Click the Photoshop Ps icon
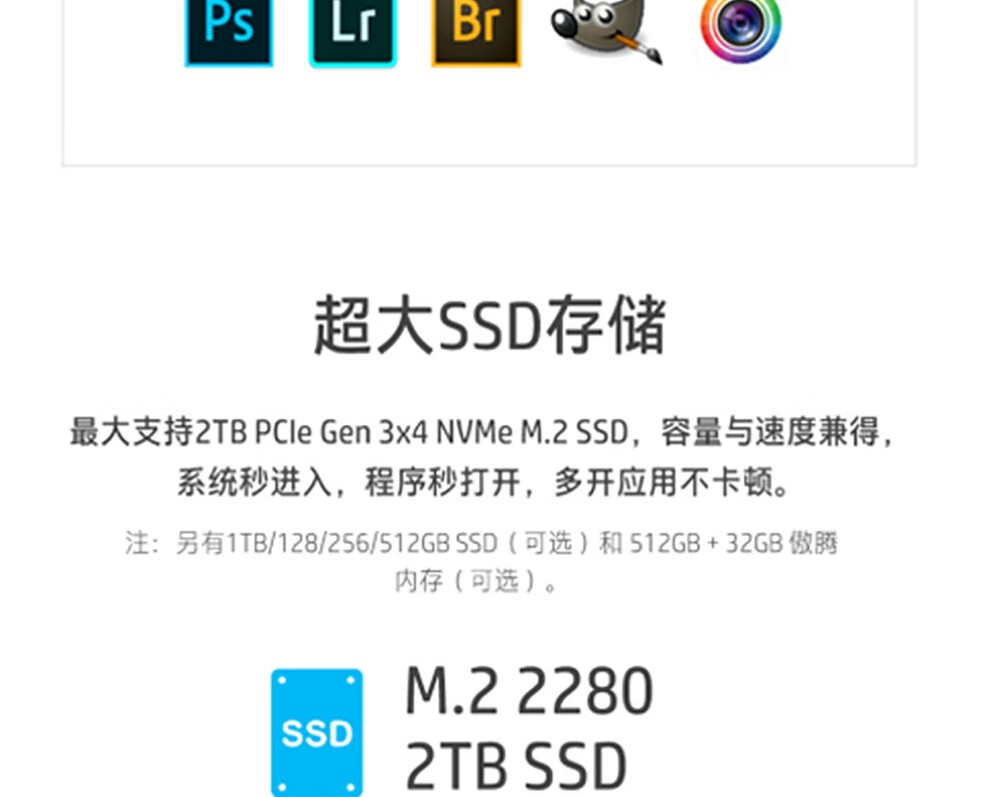 tap(229, 31)
